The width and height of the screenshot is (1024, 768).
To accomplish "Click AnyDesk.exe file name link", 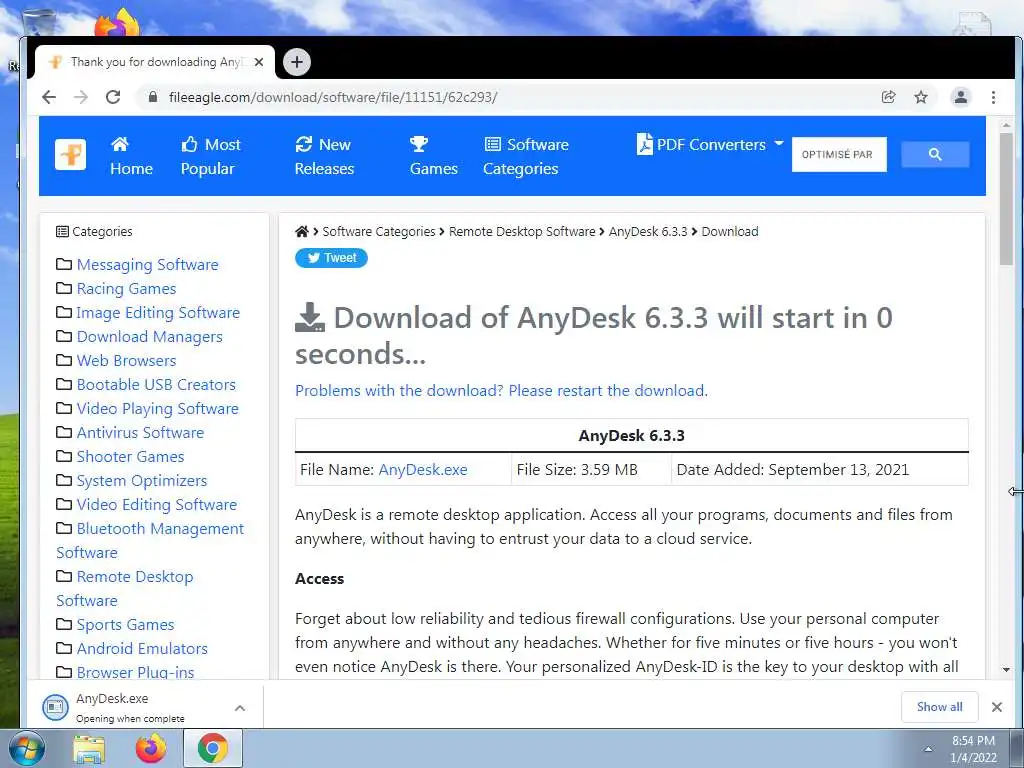I will 423,470.
